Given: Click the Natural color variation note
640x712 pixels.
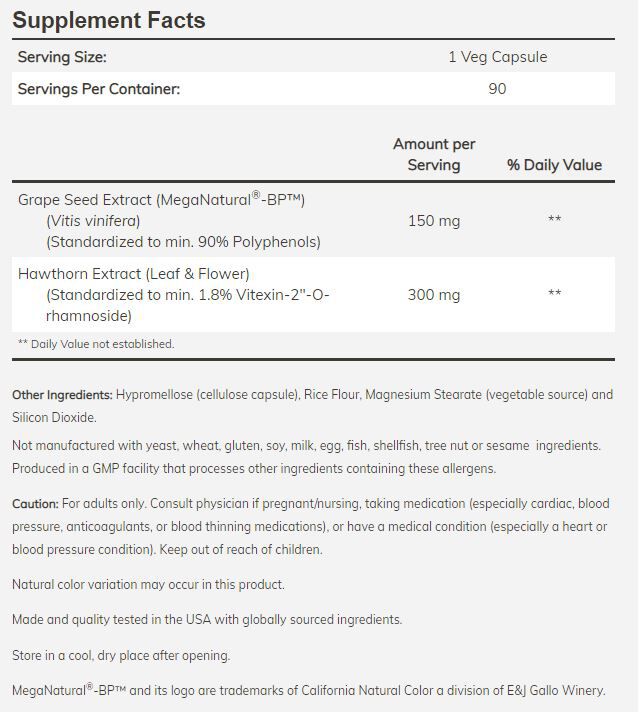Looking at the screenshot, I should (148, 584).
